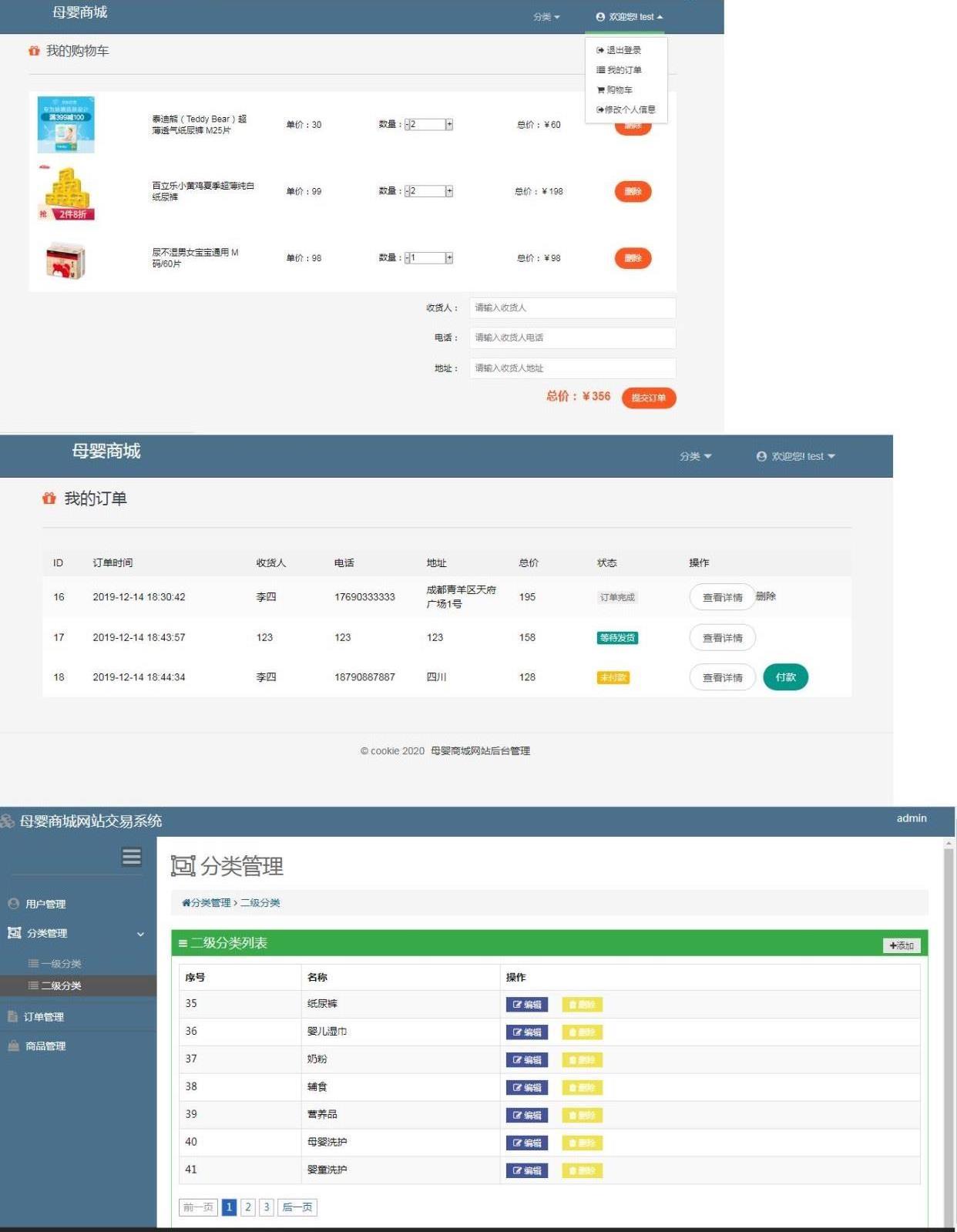This screenshot has height=1232, width=957.
Task: Open the 欢迎您! test user dropdown in orders page
Action: tap(796, 456)
